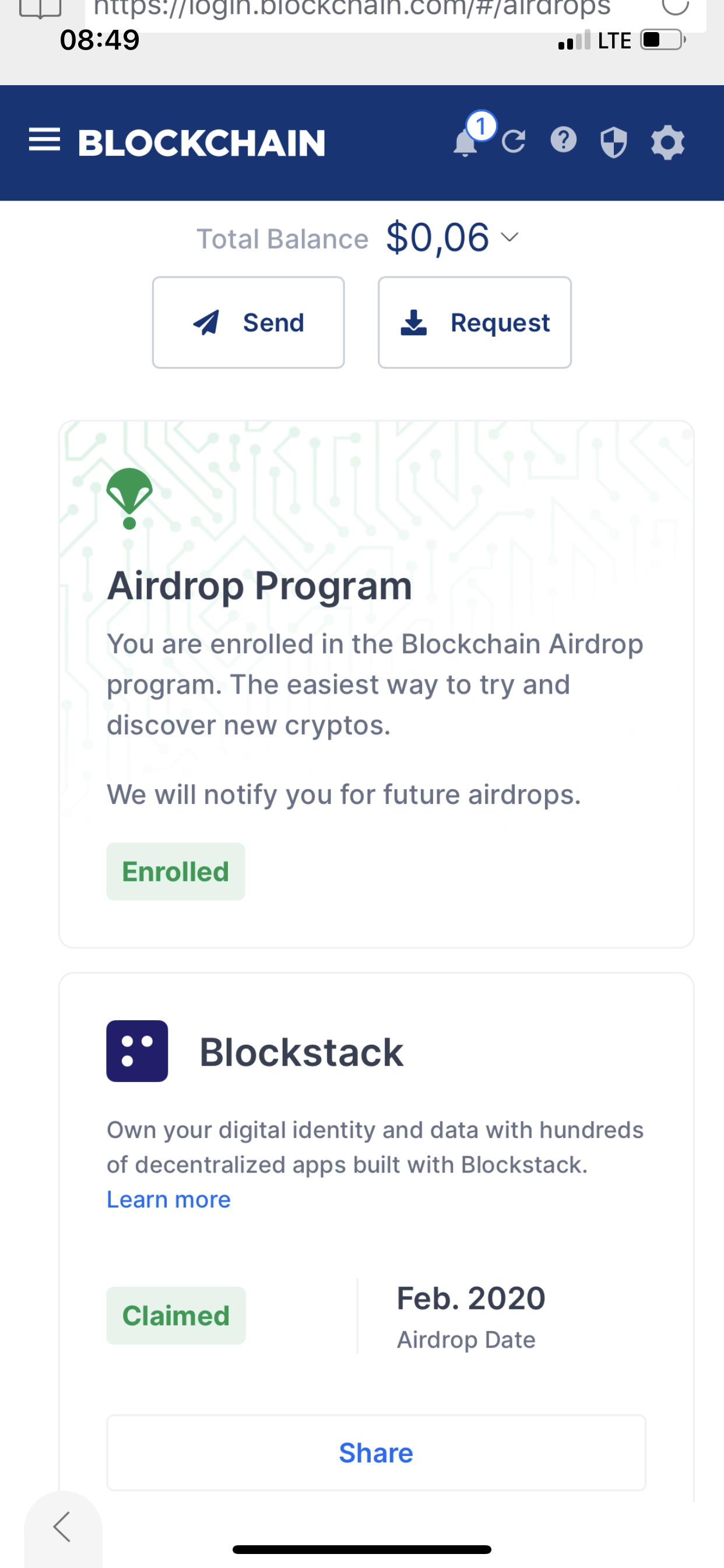
Task: Open the hamburger navigation menu
Action: (44, 141)
